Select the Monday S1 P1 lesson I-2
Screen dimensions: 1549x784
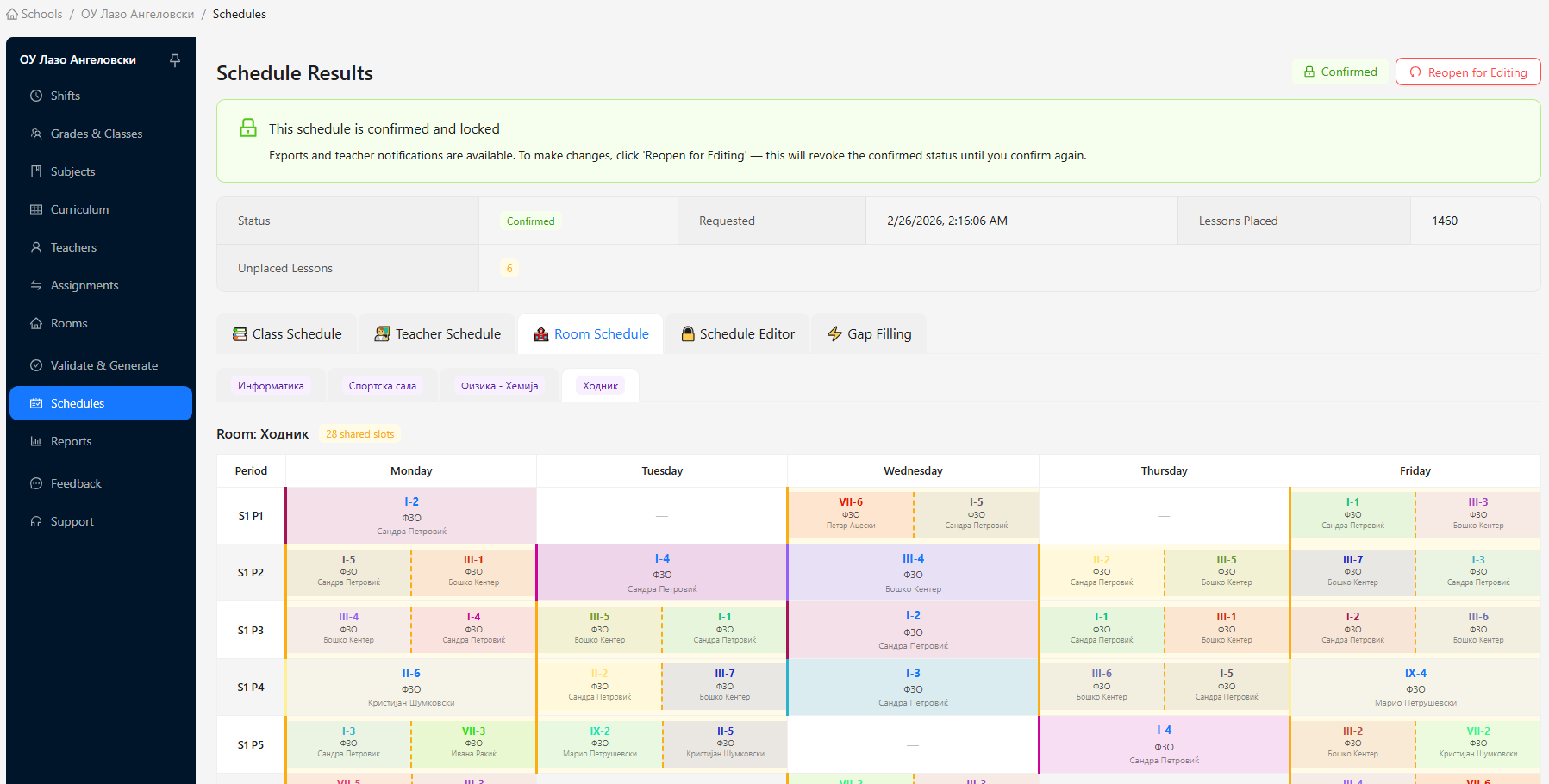coord(411,515)
